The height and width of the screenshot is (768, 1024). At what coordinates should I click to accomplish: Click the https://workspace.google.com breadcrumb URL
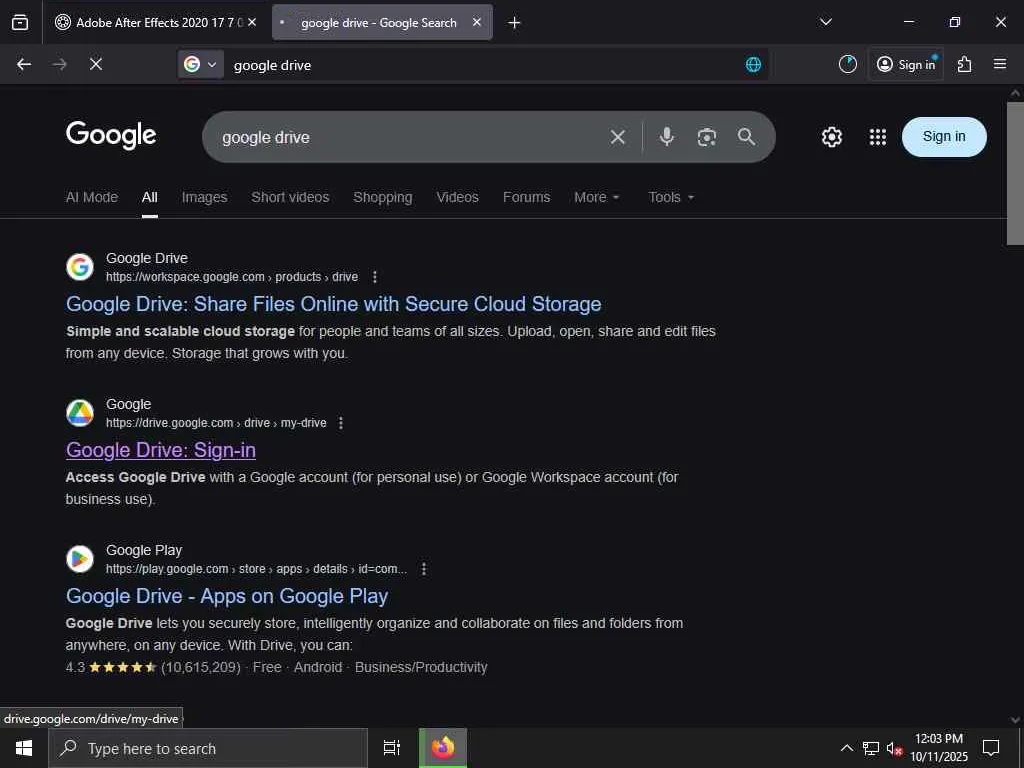click(232, 277)
